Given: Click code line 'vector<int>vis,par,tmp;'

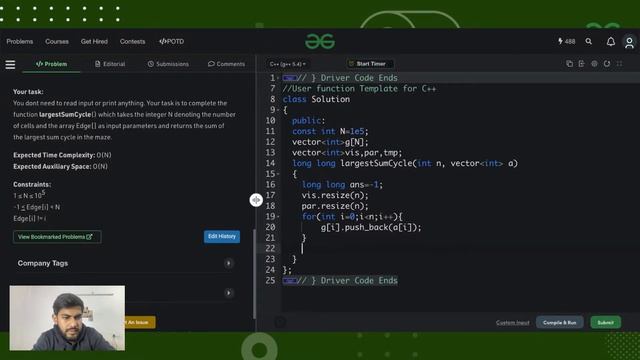Looking at the screenshot, I should (347, 153).
